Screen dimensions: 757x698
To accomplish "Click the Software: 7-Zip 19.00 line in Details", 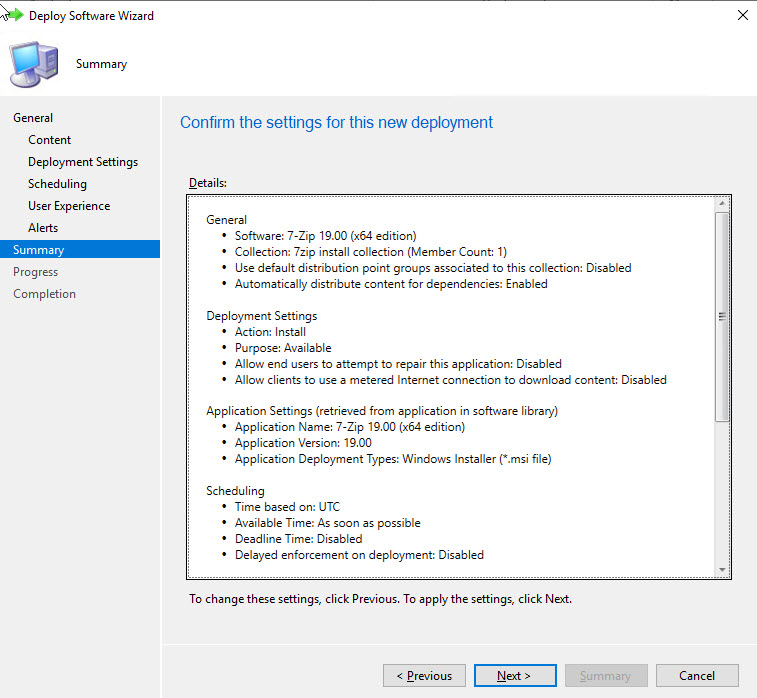I will [325, 236].
